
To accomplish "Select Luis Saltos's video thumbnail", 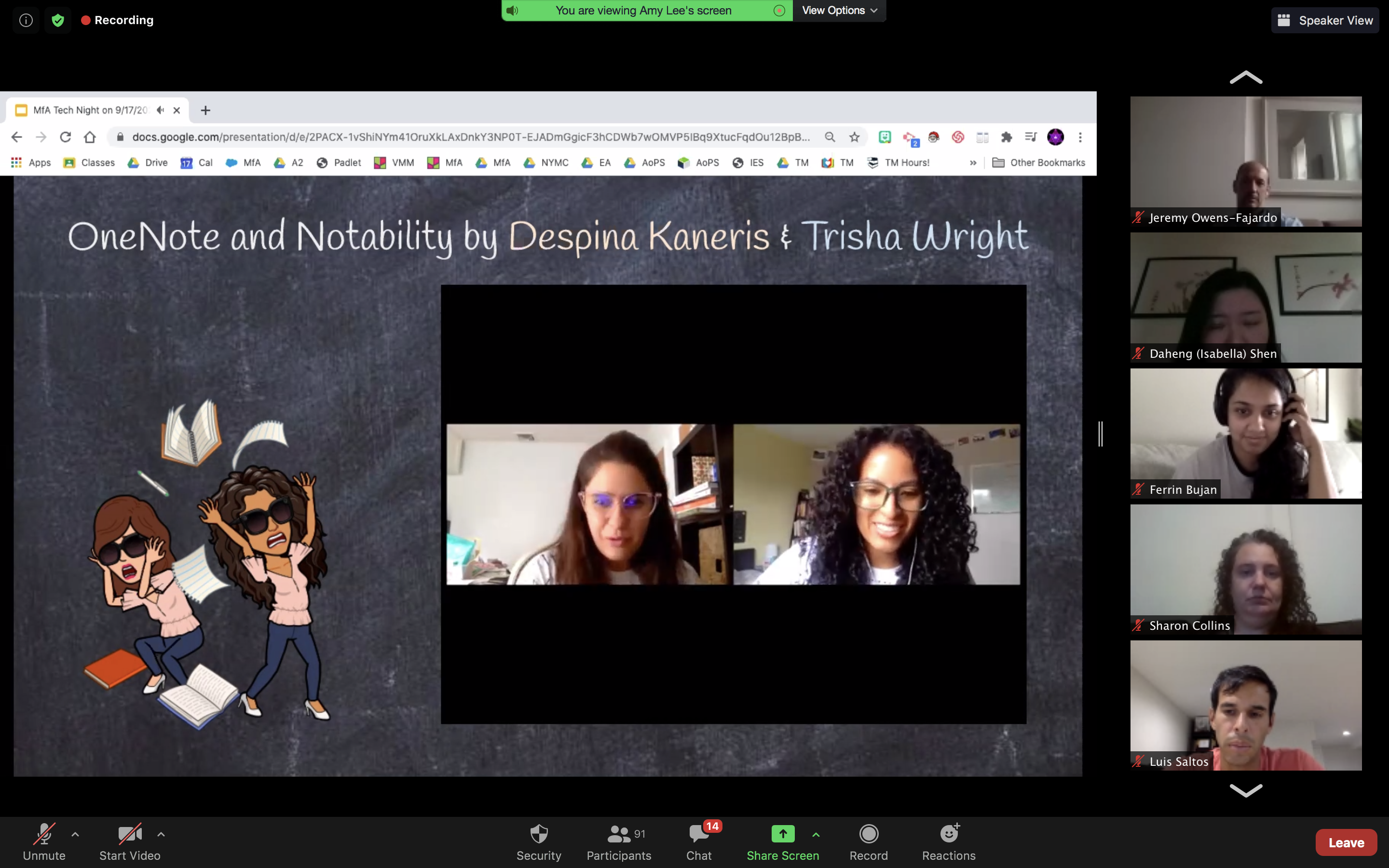I will pyautogui.click(x=1245, y=705).
